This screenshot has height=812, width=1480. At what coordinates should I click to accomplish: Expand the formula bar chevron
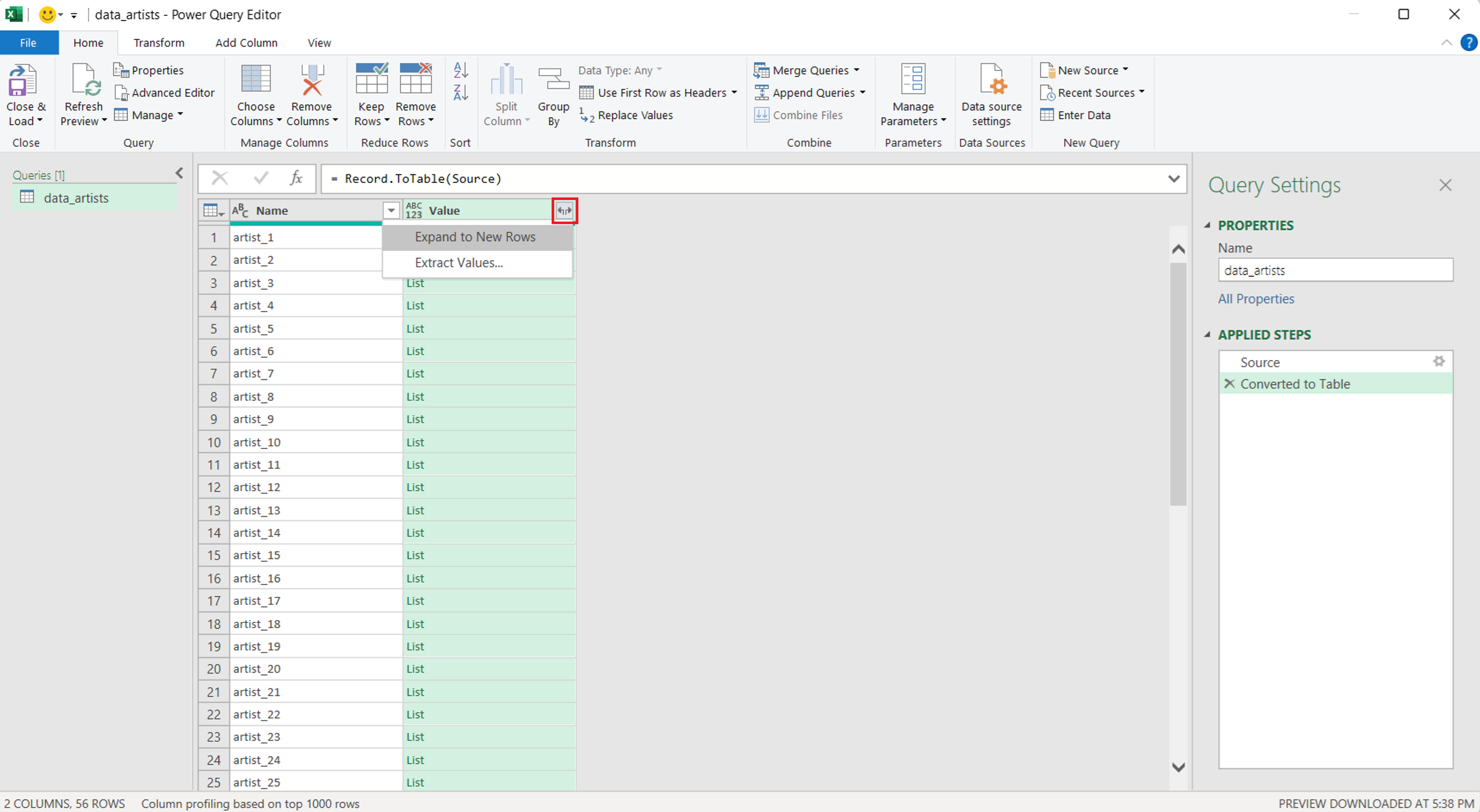coord(1173,179)
